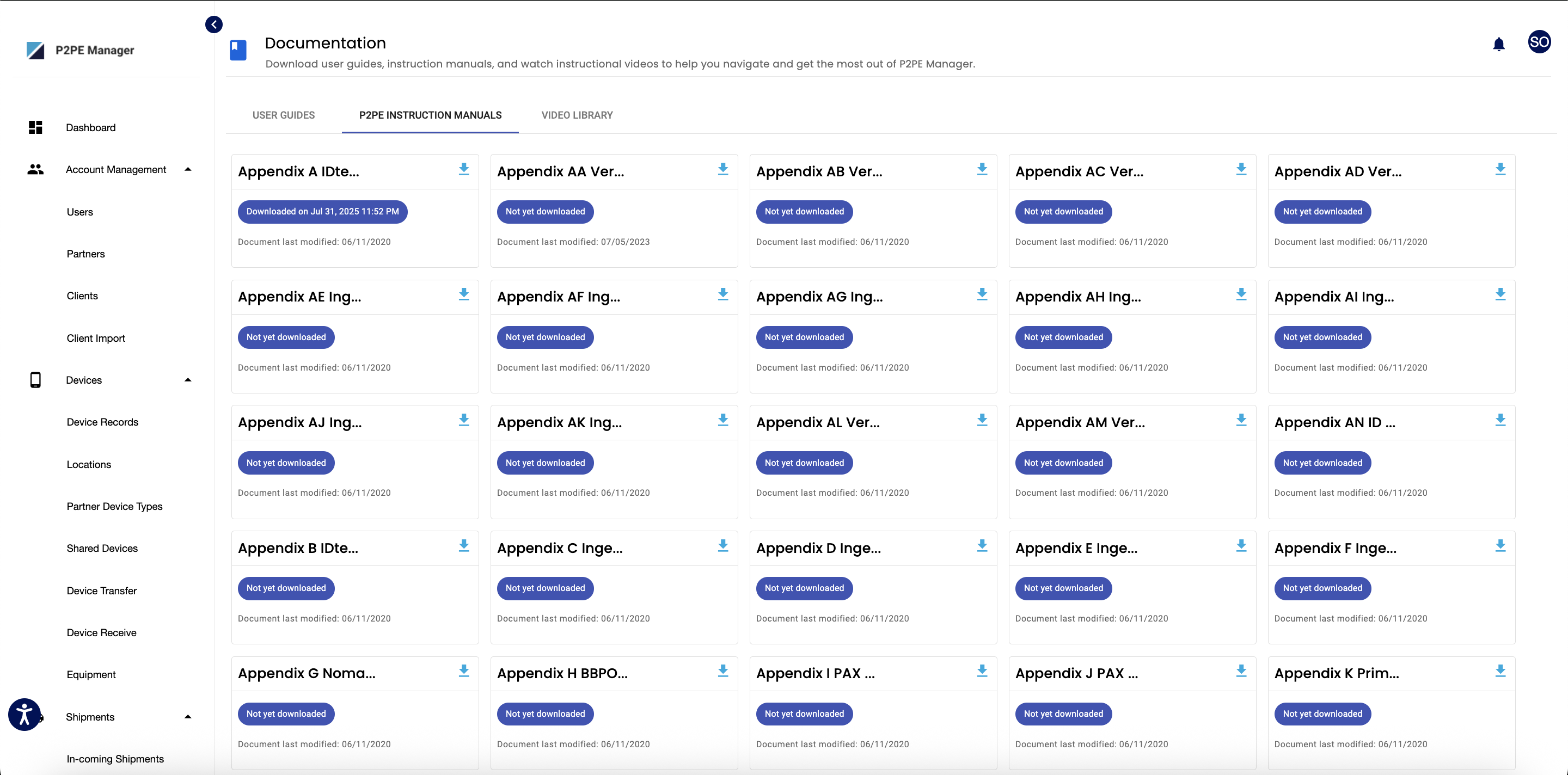Navigate to Clients
Image resolution: width=1568 pixels, height=775 pixels.
(82, 296)
